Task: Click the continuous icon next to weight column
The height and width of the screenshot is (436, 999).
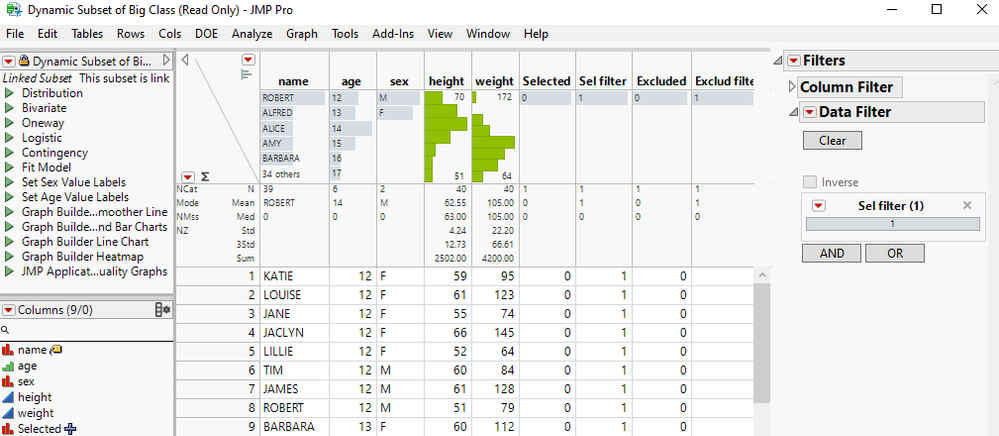Action: [8, 413]
